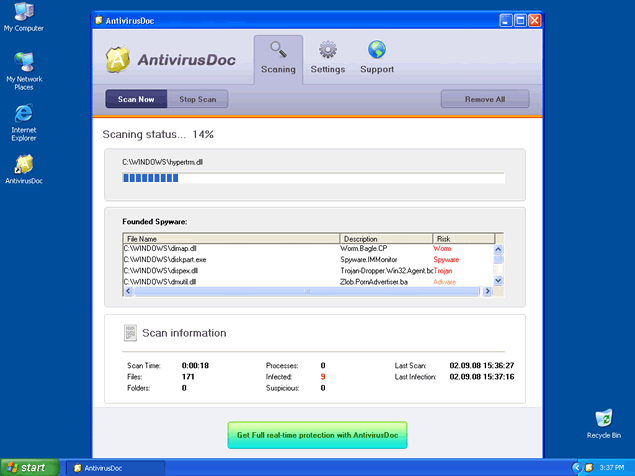This screenshot has height=476, width=635.
Task: Open the Recycle Bin
Action: 603,418
